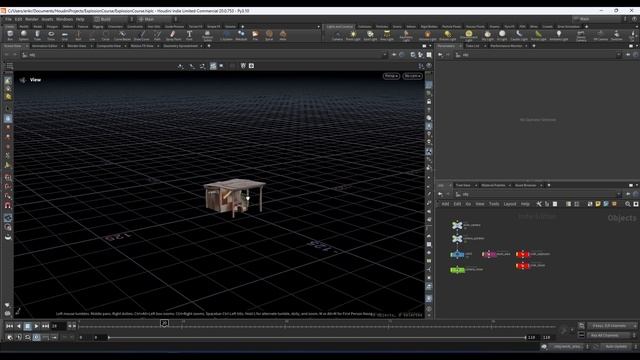Jump to last frame in playbar

(x=45, y=326)
